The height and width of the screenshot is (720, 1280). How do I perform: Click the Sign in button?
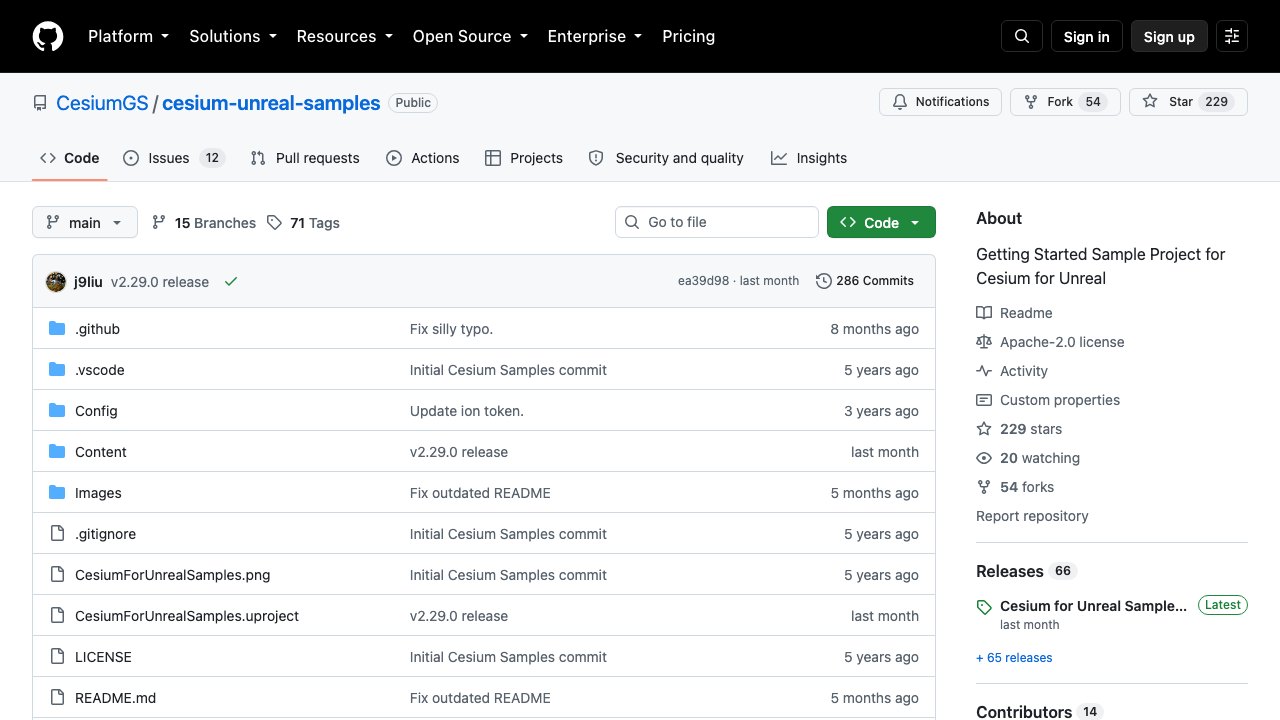(x=1087, y=37)
